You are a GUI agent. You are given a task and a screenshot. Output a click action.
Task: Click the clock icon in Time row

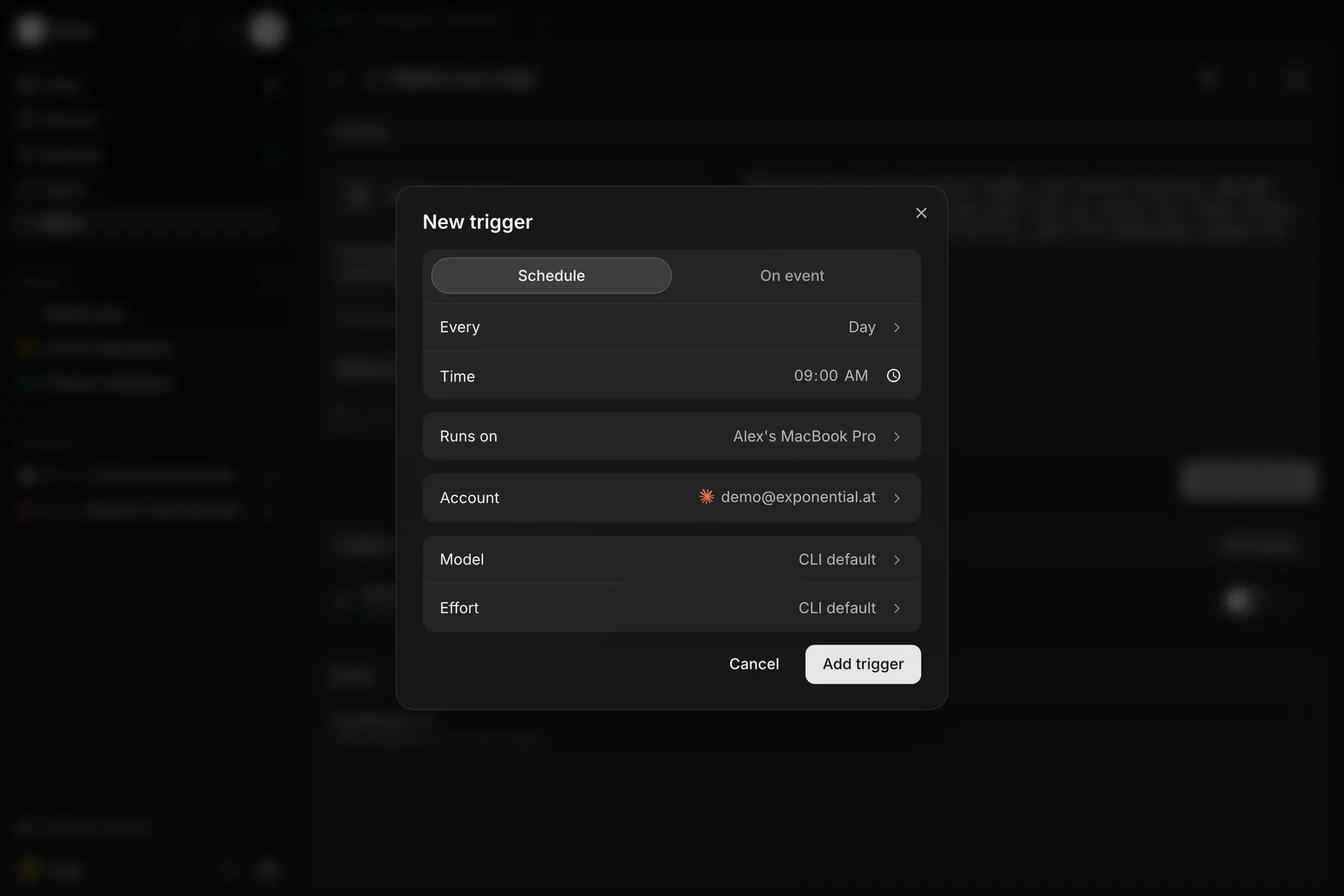[893, 376]
